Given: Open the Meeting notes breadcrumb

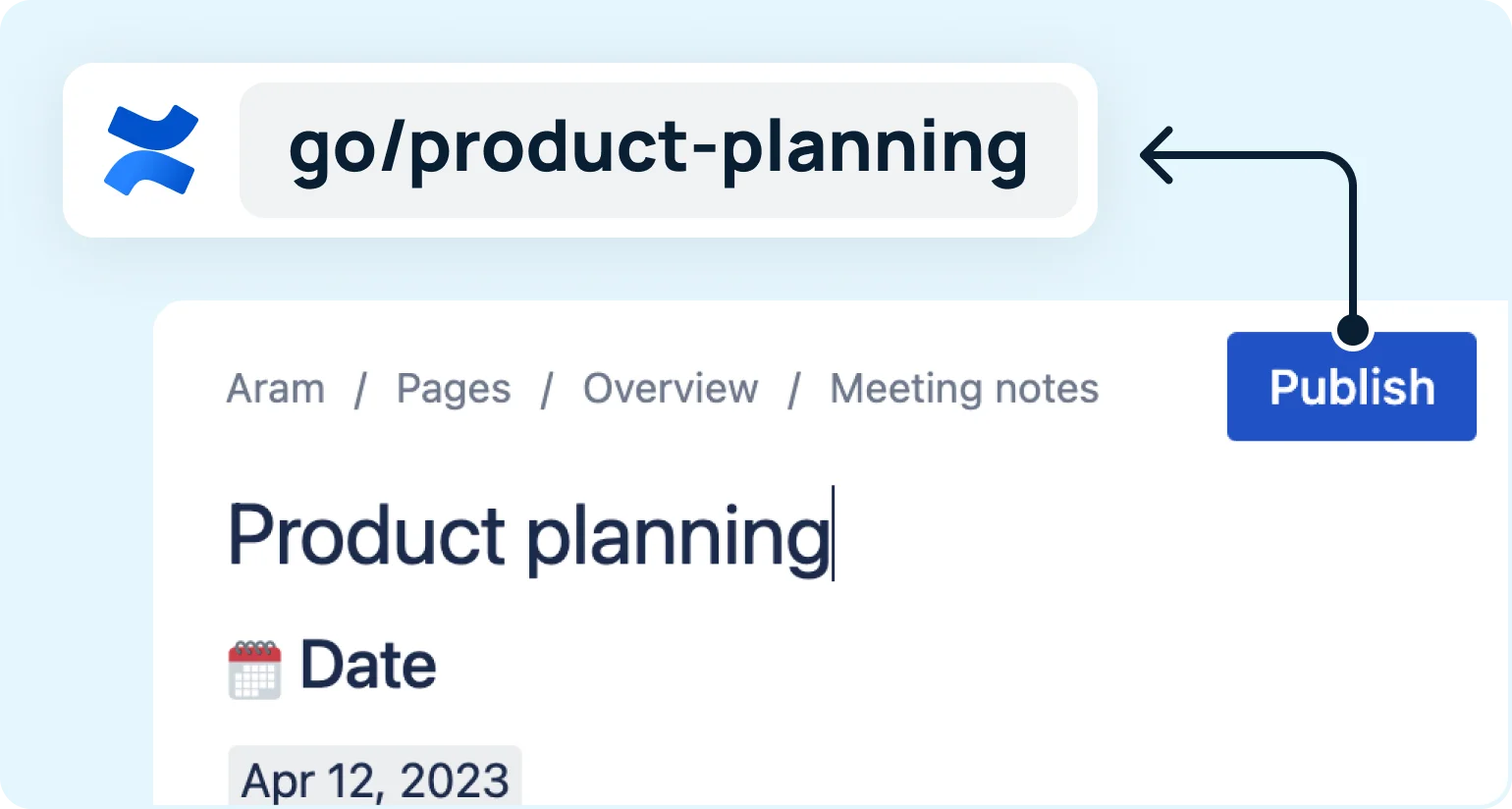Looking at the screenshot, I should [964, 389].
